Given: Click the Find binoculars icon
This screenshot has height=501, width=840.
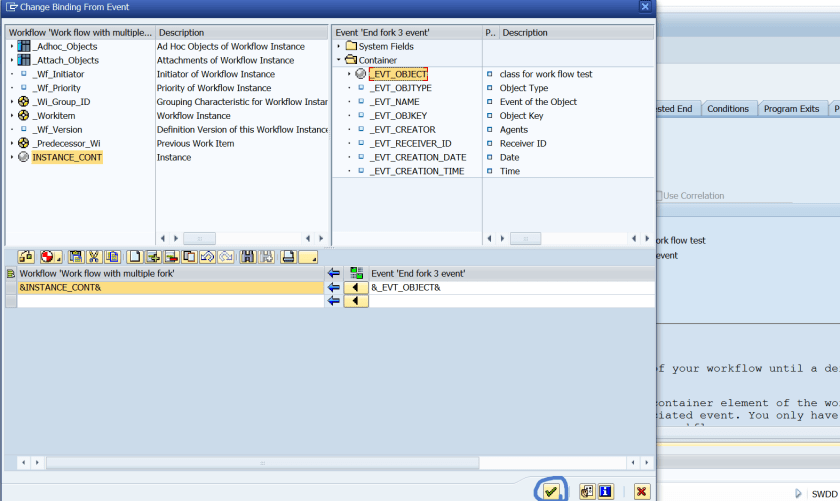Looking at the screenshot, I should click(248, 257).
